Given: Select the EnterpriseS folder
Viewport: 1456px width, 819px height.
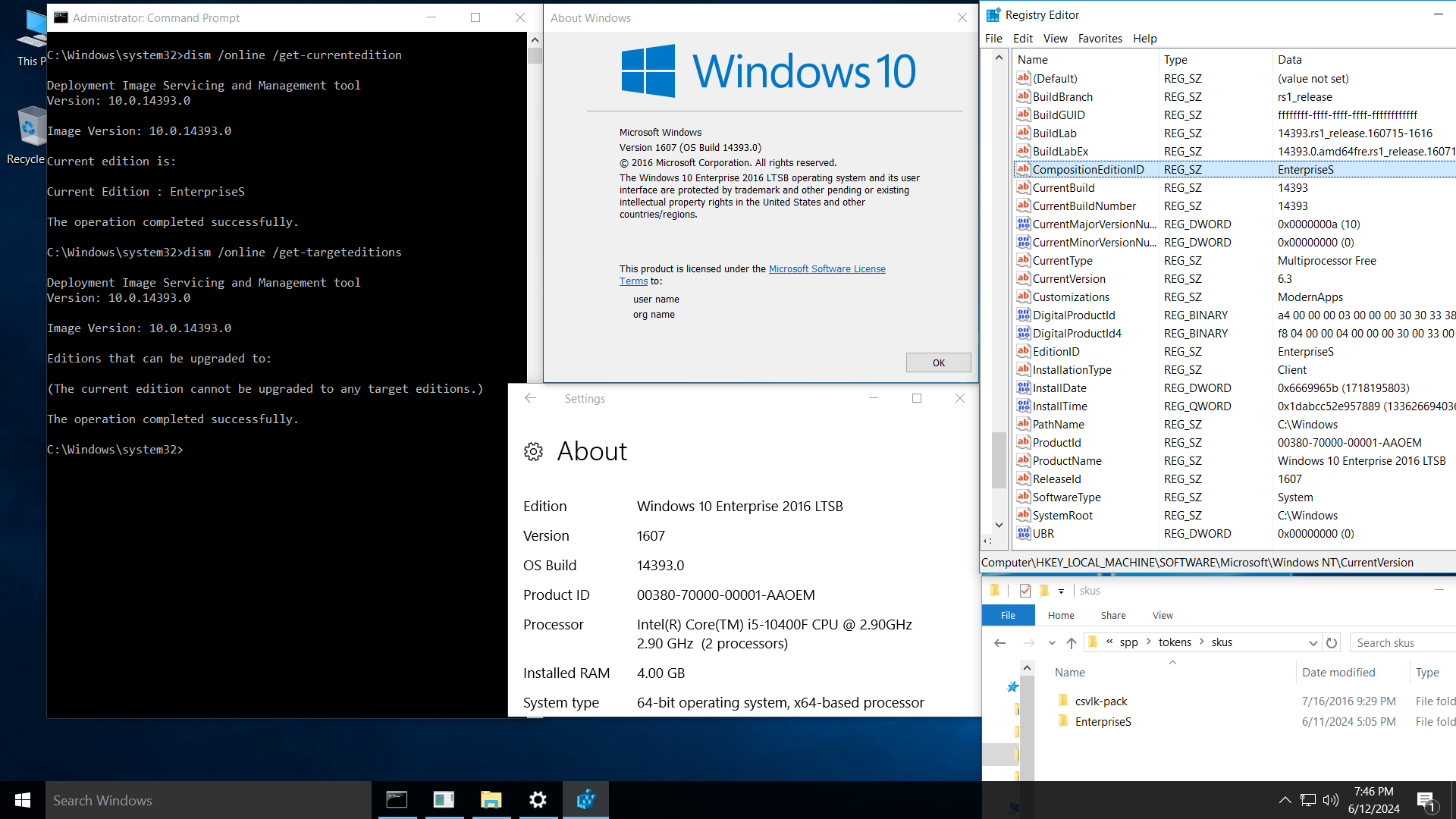Looking at the screenshot, I should point(1103,722).
